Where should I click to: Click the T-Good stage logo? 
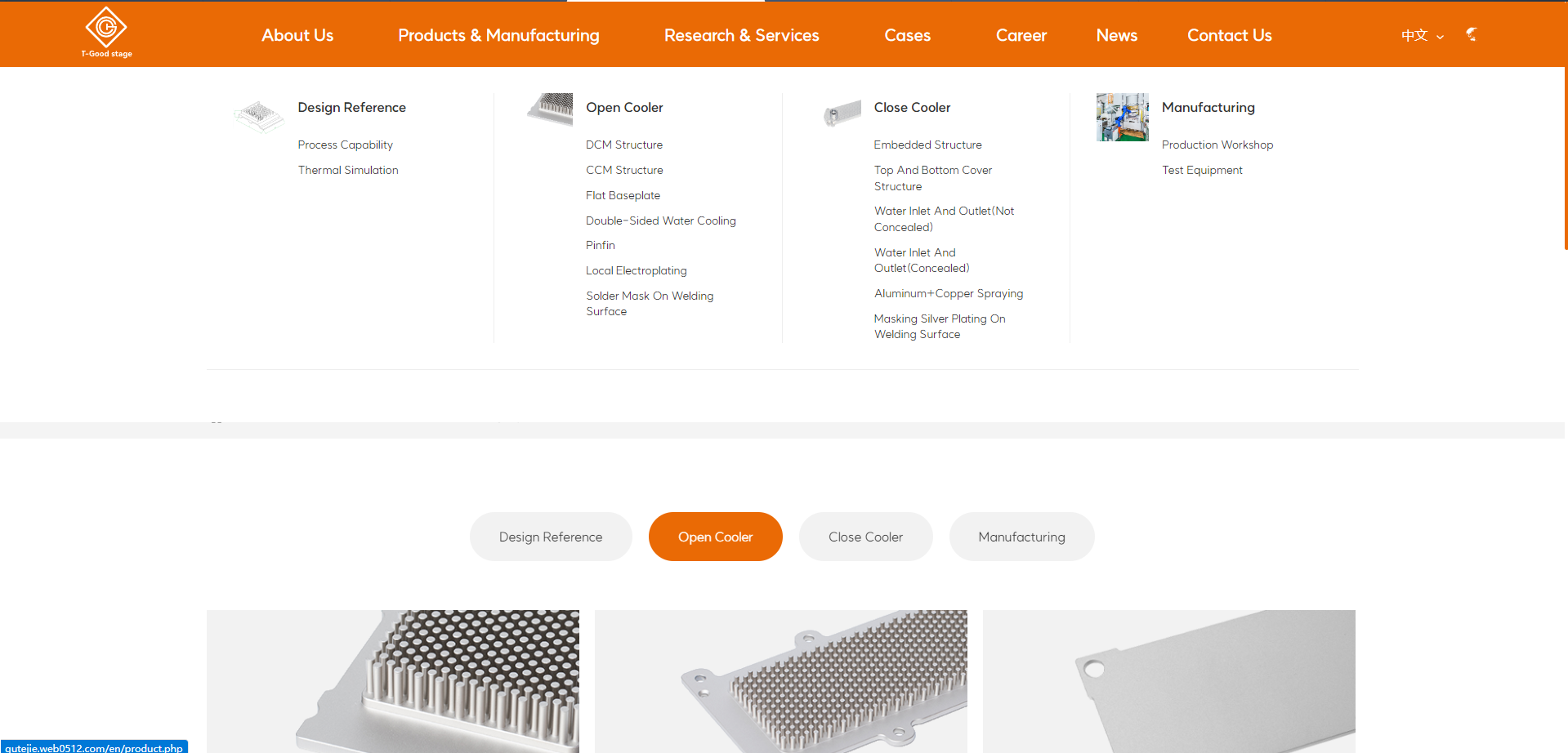tap(106, 33)
